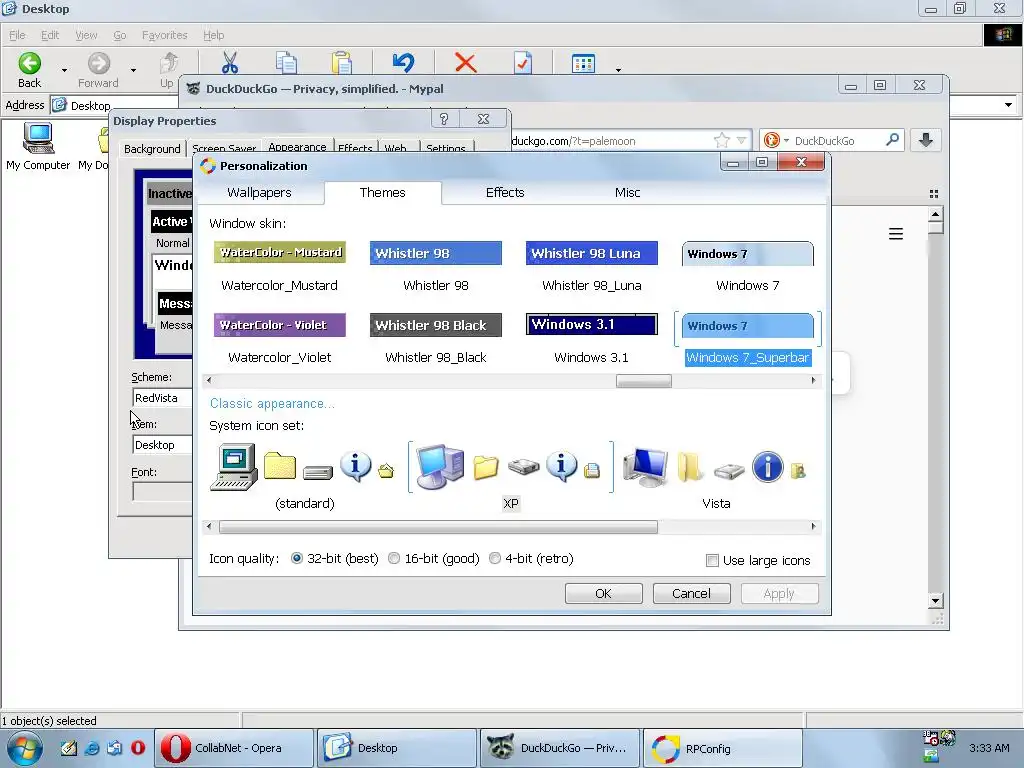Switch to RPConfig taskbar button
This screenshot has width=1024, height=768.
coord(722,748)
